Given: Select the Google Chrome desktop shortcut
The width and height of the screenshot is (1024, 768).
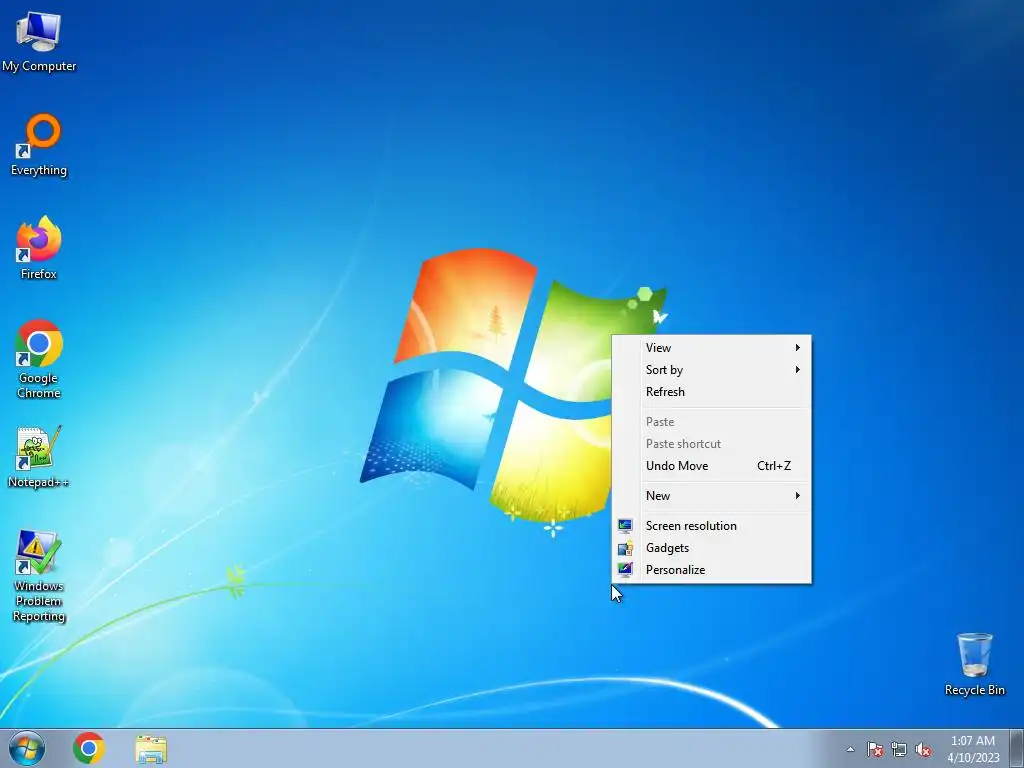Looking at the screenshot, I should (x=39, y=359).
